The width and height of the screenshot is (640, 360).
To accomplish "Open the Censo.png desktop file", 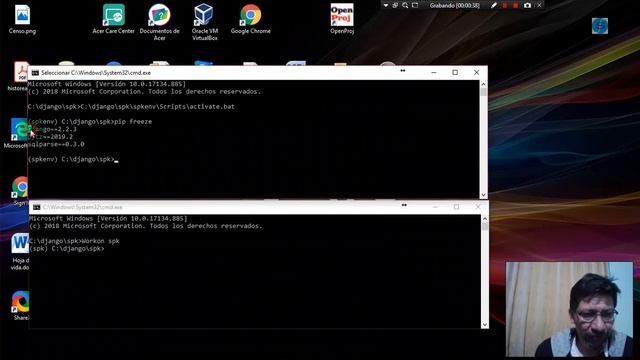I will [22, 19].
